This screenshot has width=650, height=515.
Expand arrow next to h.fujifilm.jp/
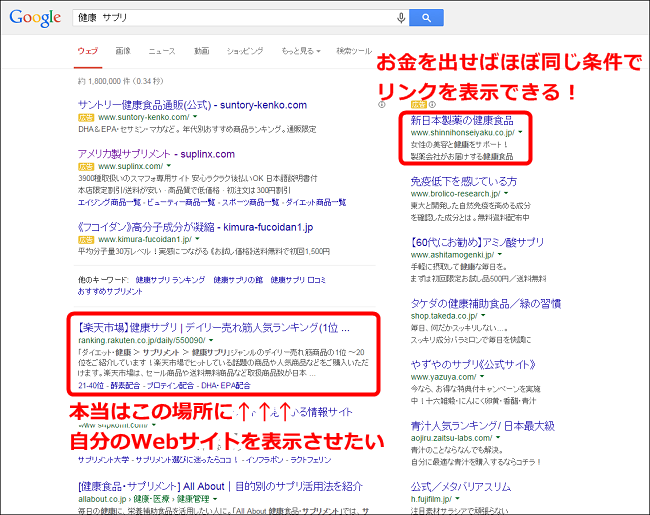click(458, 499)
